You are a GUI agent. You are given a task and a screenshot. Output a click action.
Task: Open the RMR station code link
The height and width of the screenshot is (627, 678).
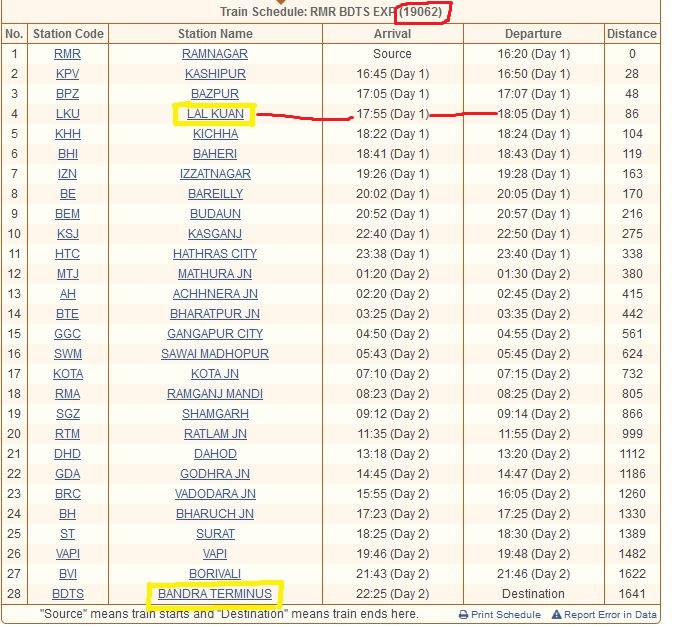[67, 54]
